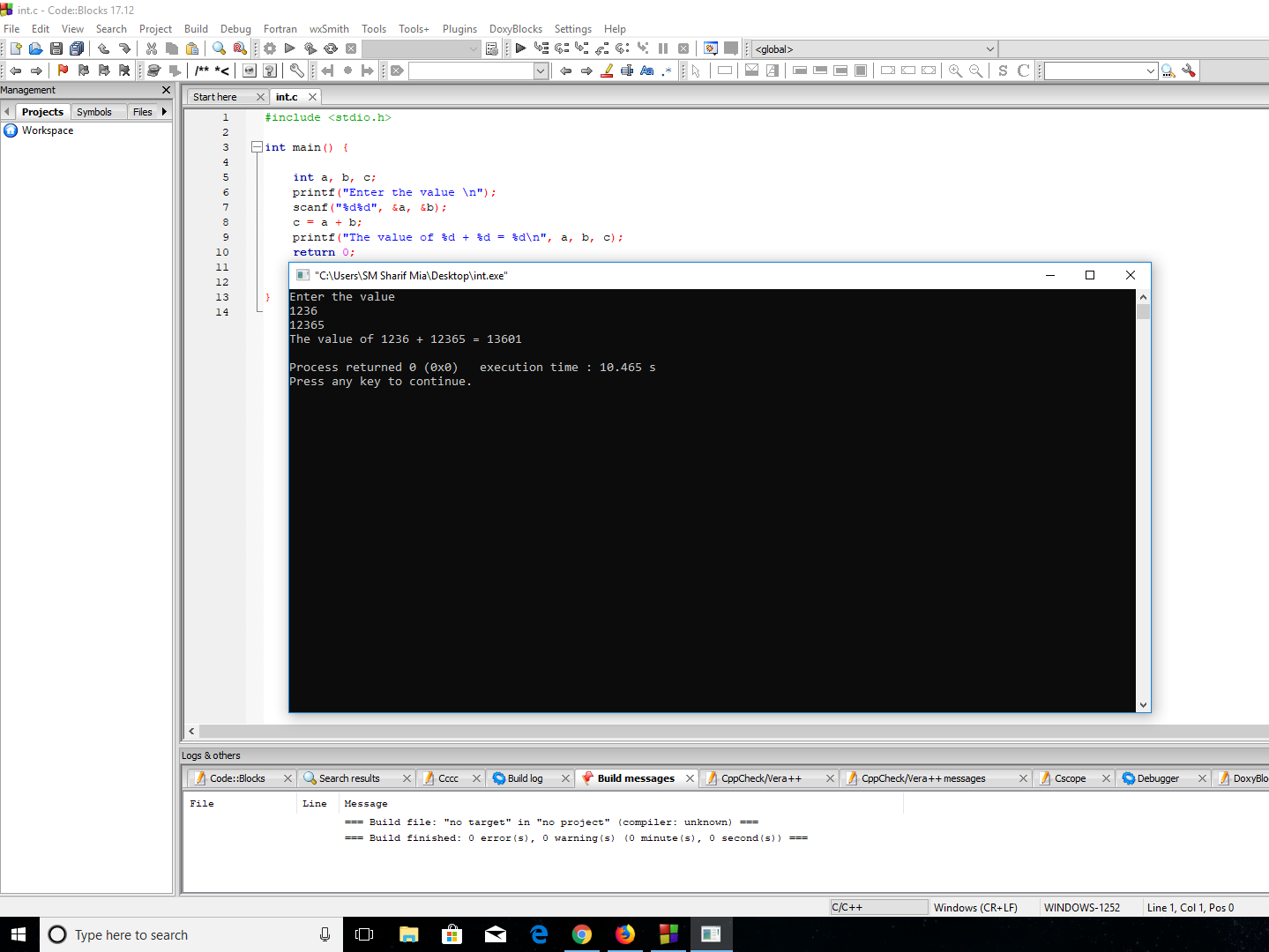1269x952 pixels.
Task: Toggle a bookmark with the red flag icon
Action: point(63,71)
